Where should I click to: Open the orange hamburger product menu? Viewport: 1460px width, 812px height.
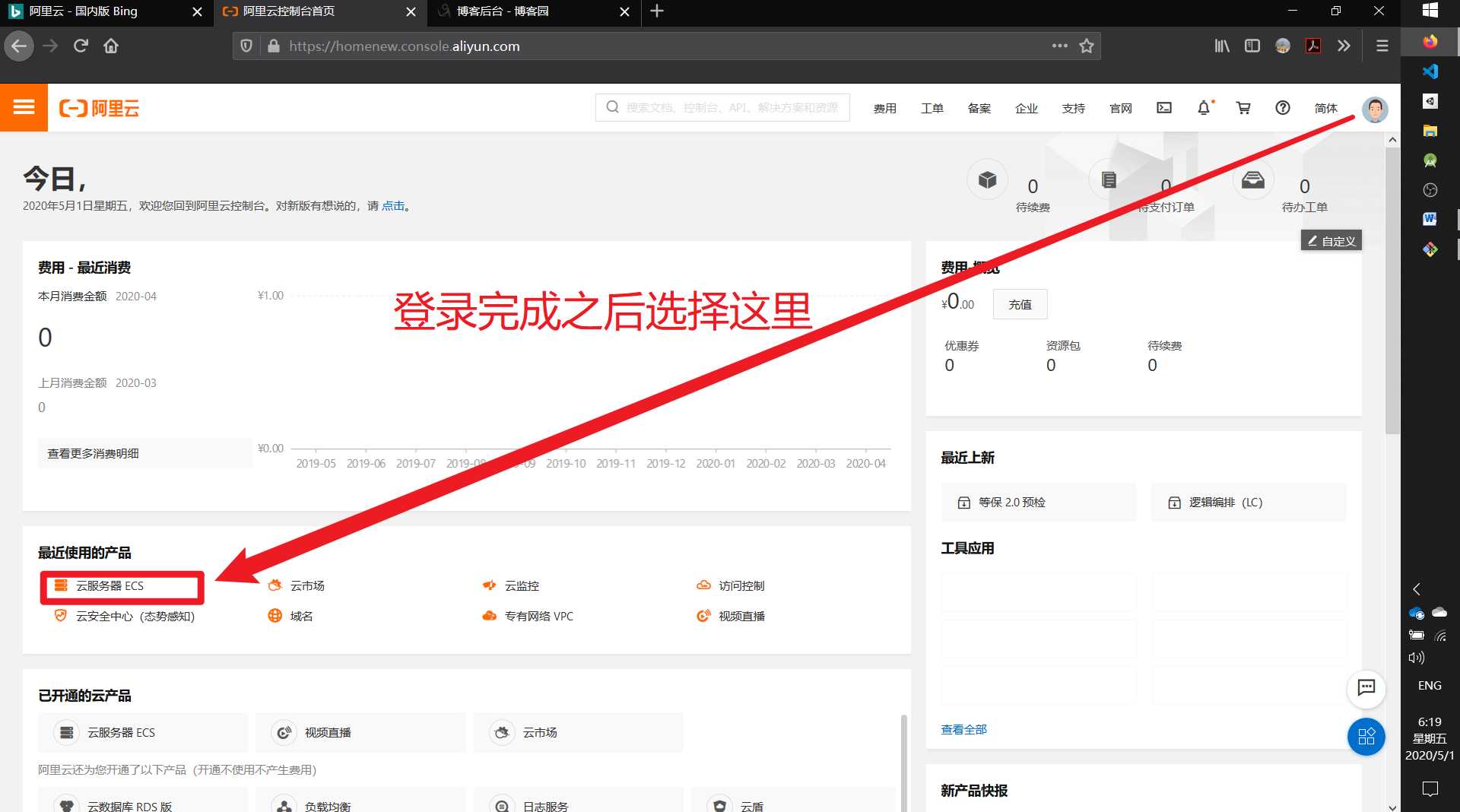click(24, 107)
